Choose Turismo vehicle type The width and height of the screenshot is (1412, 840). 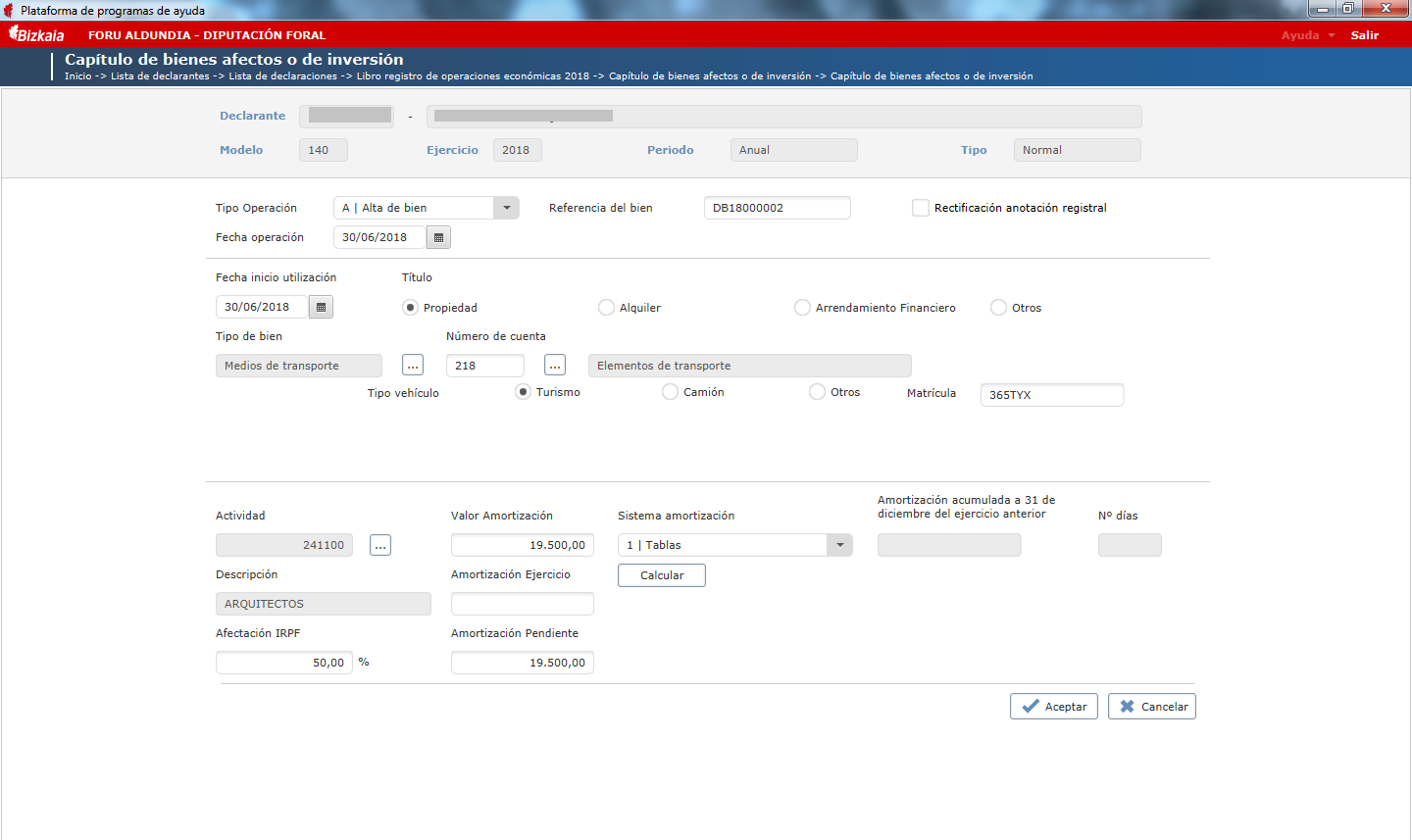click(524, 392)
